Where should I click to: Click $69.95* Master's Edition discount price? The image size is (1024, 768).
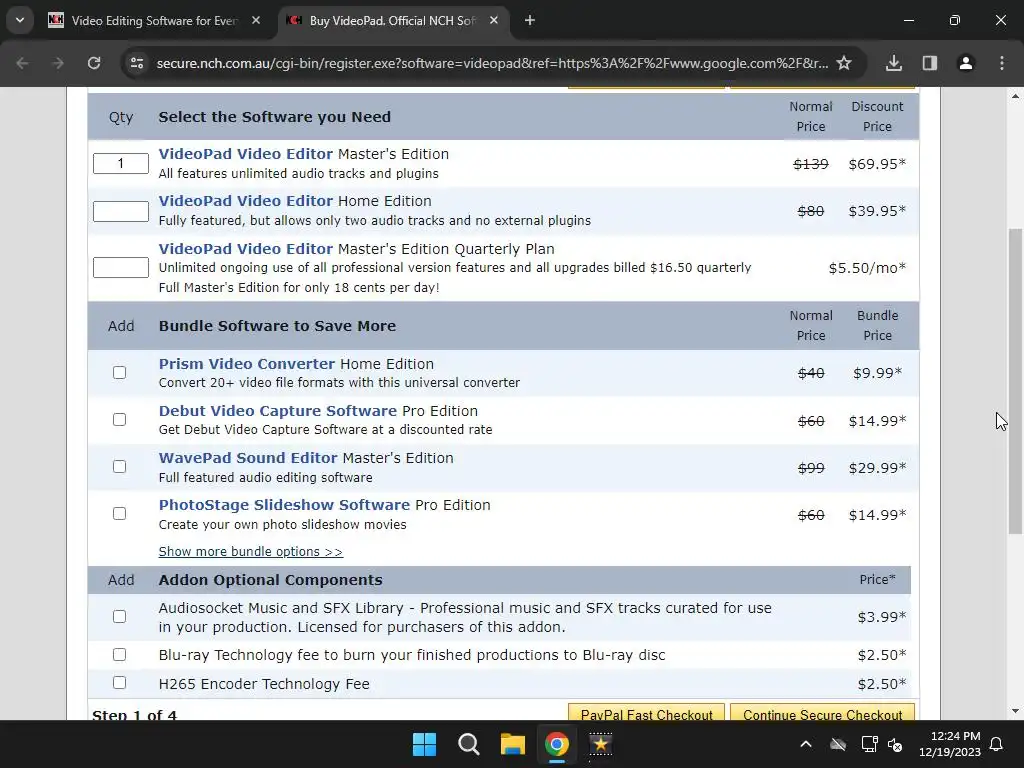(x=877, y=164)
